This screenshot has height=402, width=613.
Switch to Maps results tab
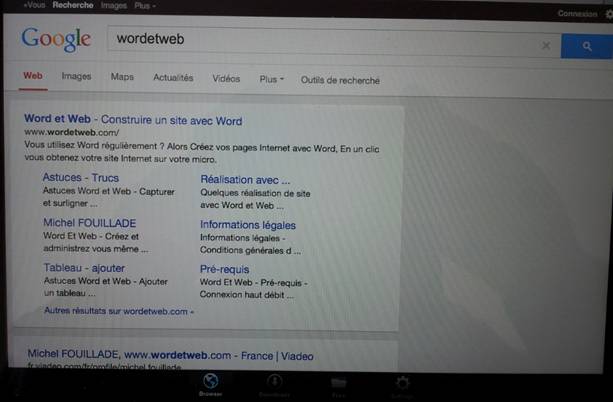coord(122,77)
